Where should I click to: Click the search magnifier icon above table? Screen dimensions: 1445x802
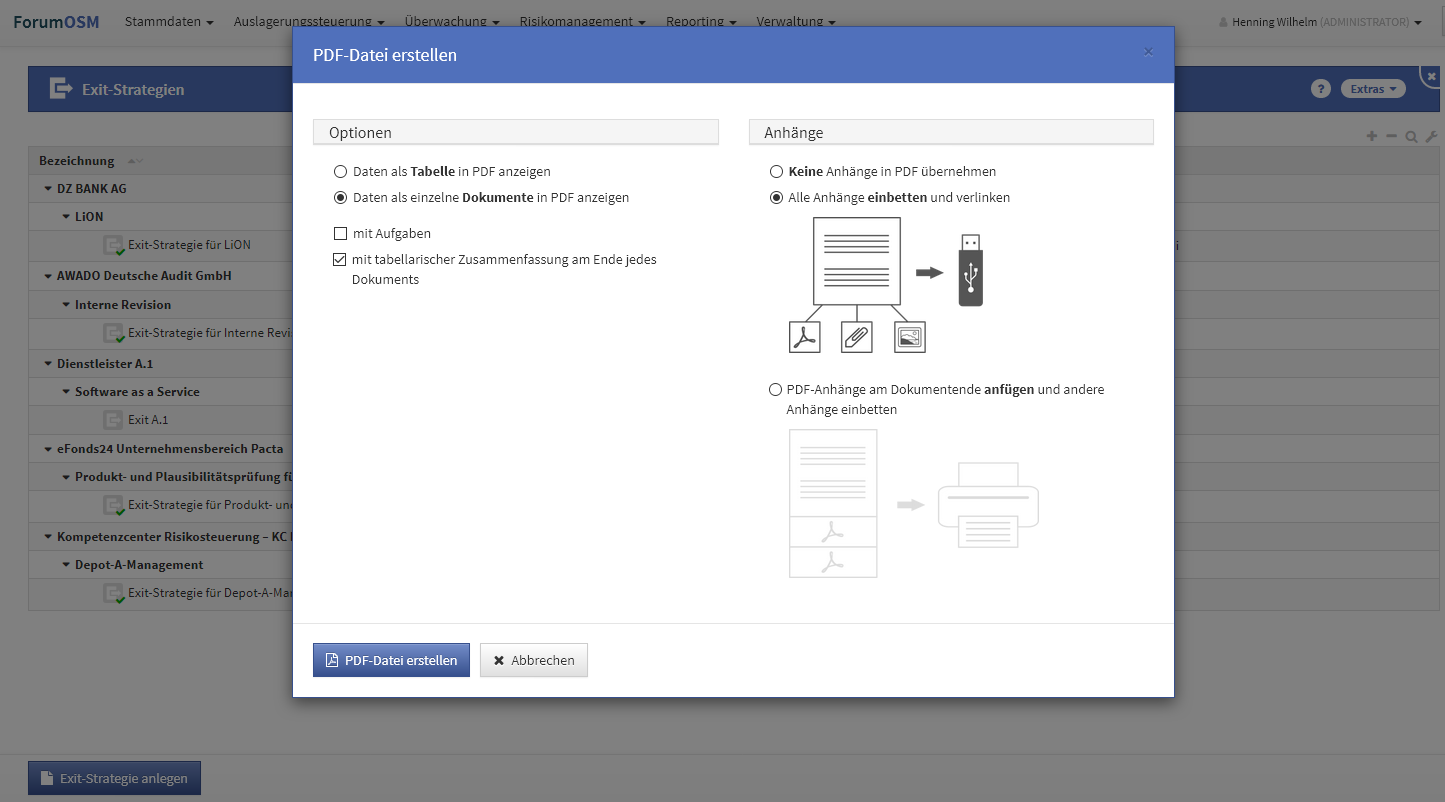point(1411,137)
